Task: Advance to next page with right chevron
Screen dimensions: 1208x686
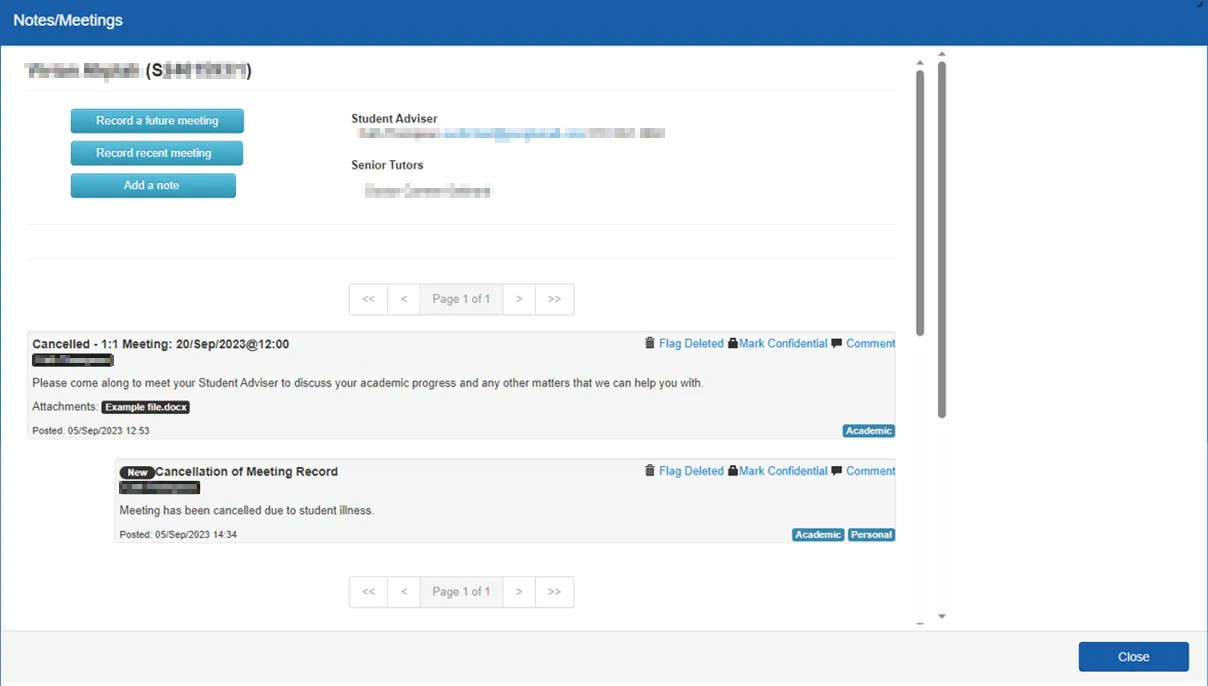Action: [x=518, y=299]
